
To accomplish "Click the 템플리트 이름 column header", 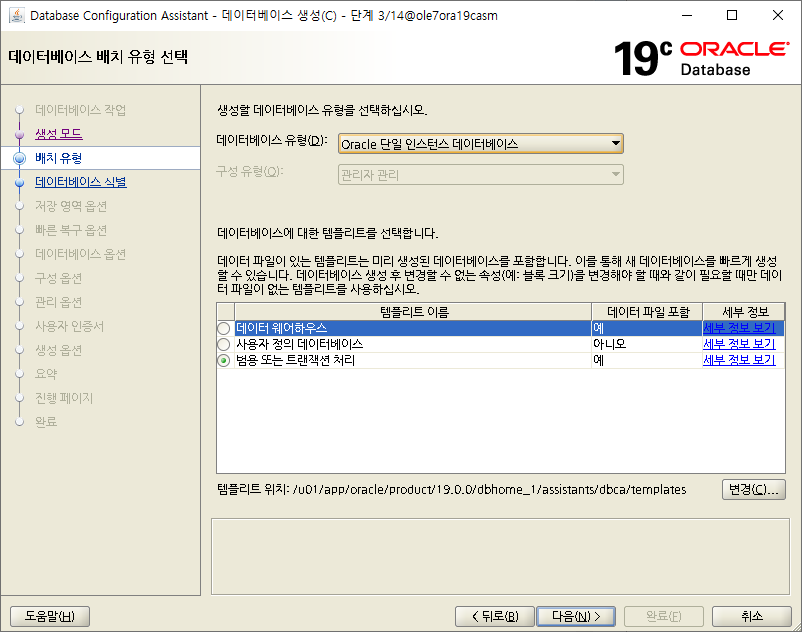I will 413,311.
